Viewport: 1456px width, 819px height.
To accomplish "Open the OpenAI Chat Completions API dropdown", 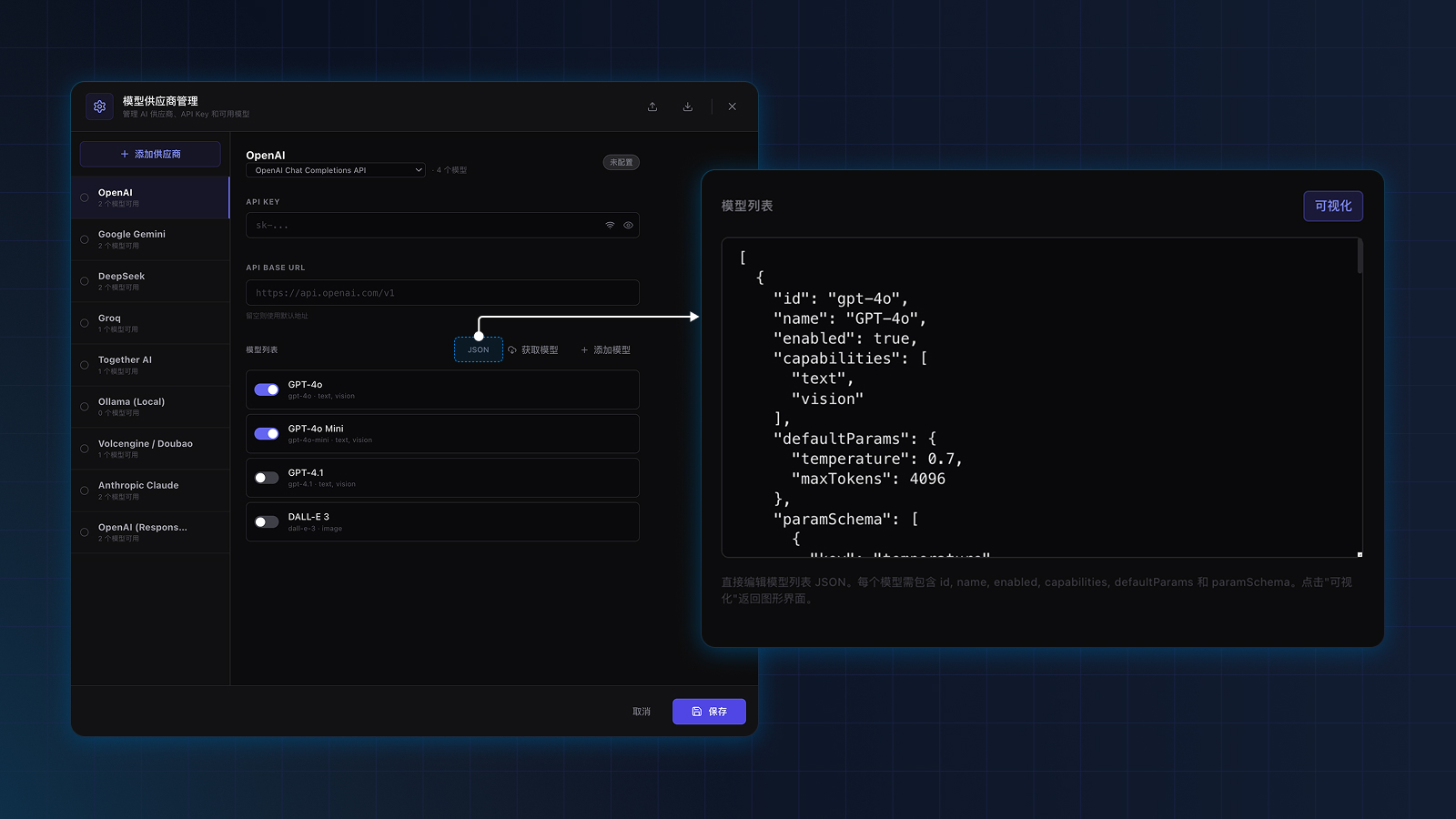I will pos(336,170).
